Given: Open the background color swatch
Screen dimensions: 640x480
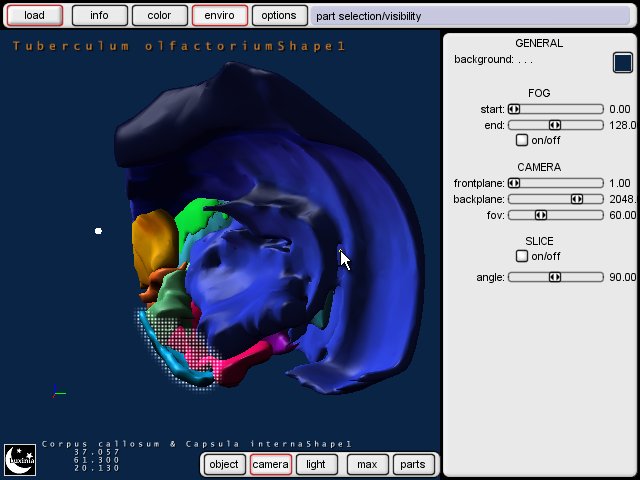Looking at the screenshot, I should 623,62.
